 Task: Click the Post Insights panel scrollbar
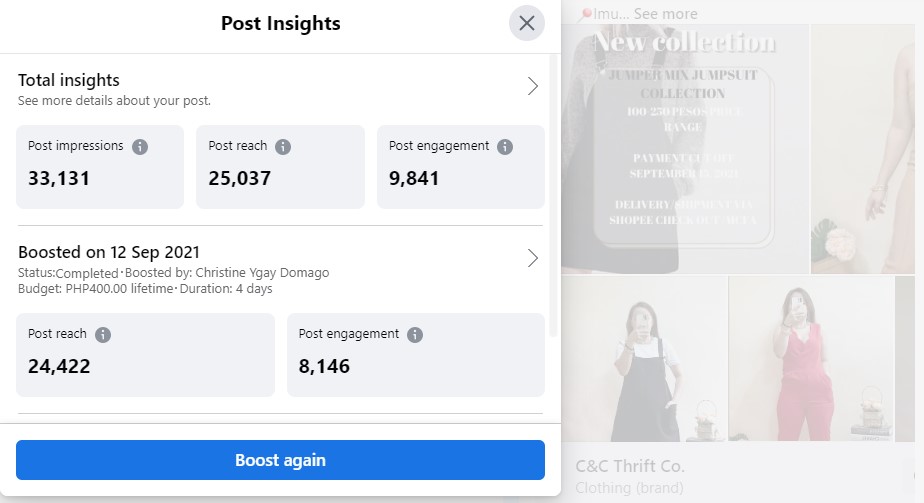555,200
